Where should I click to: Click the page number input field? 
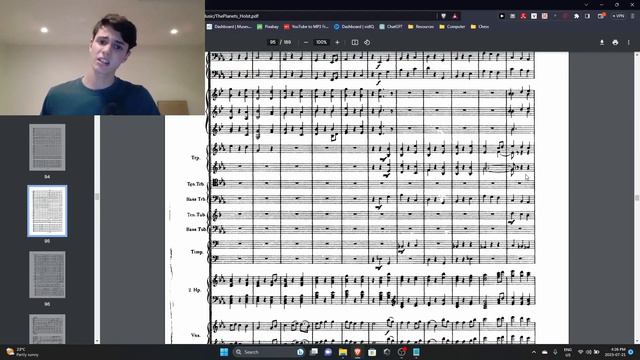pyautogui.click(x=273, y=42)
